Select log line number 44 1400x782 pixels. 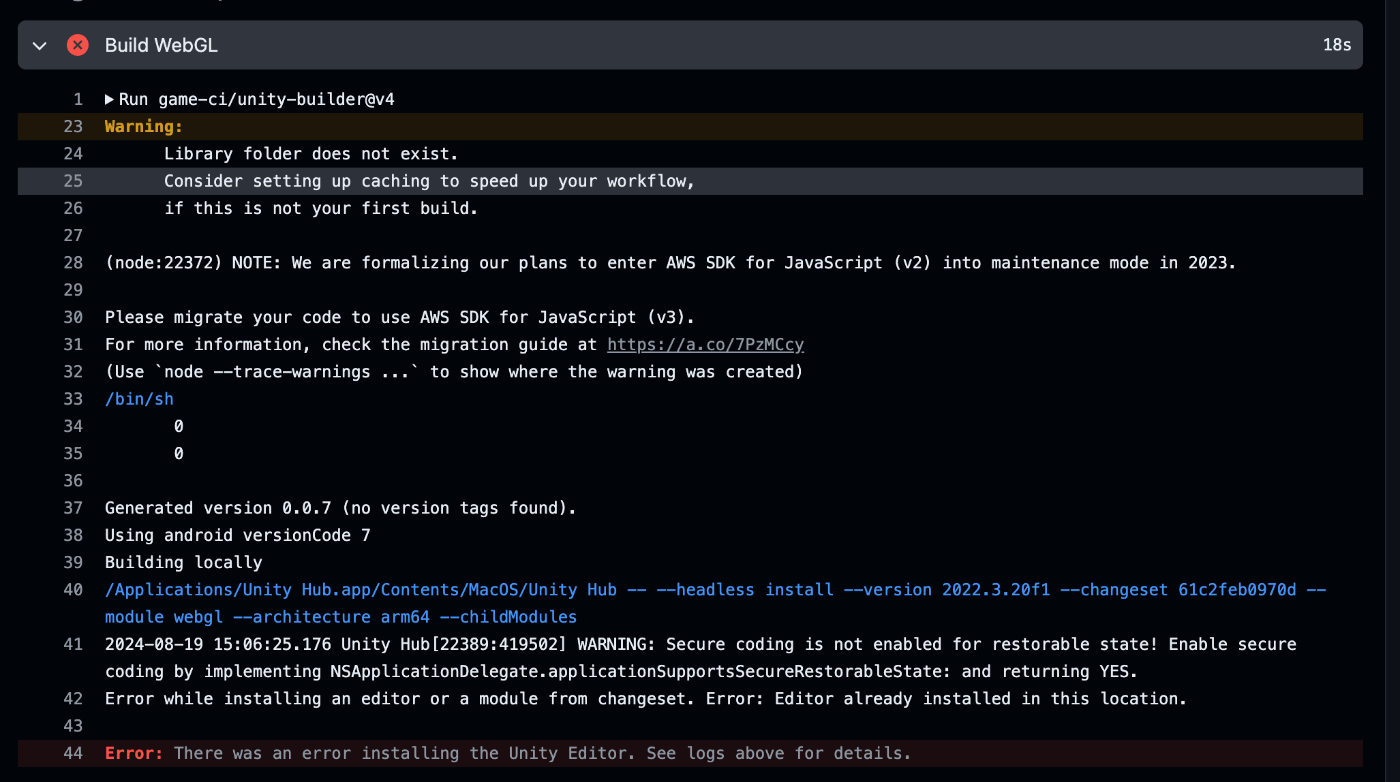point(72,753)
